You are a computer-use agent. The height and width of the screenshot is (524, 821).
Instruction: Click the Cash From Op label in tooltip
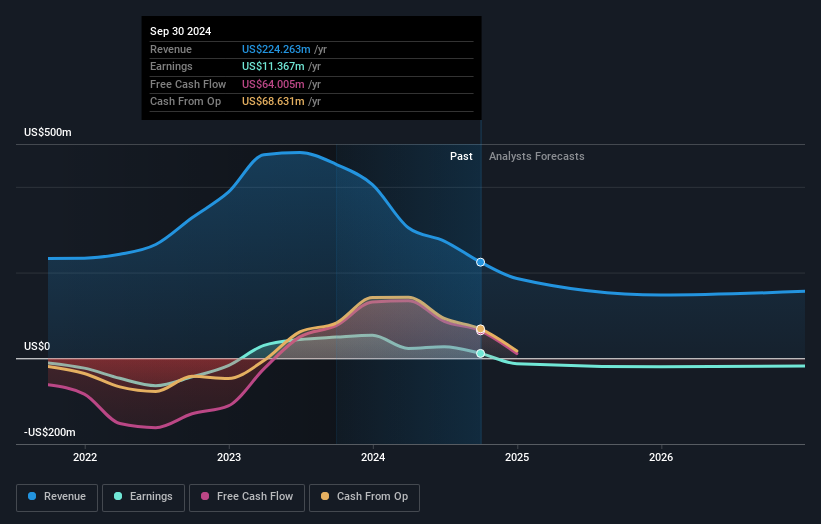185,102
